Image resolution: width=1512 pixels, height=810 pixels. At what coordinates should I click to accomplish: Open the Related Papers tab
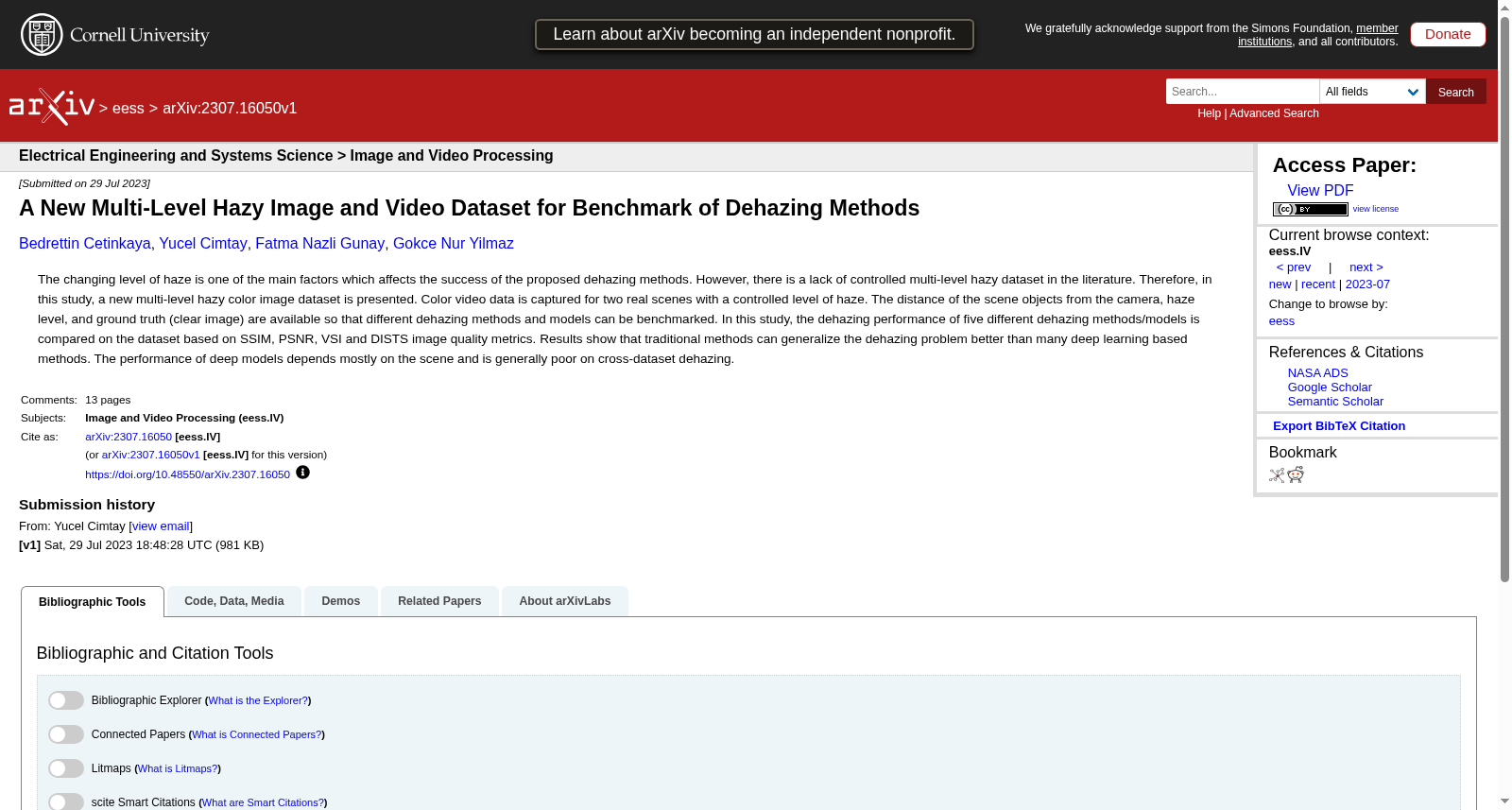coord(439,601)
